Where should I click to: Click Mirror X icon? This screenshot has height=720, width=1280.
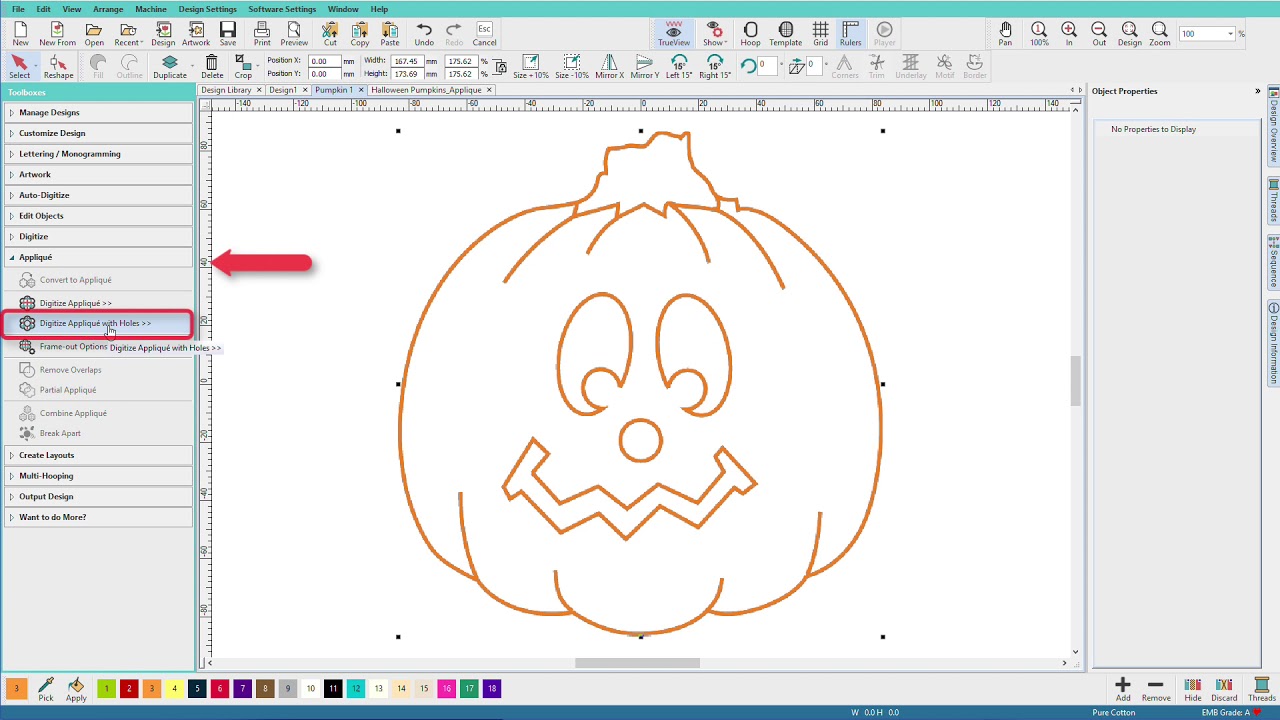click(609, 67)
